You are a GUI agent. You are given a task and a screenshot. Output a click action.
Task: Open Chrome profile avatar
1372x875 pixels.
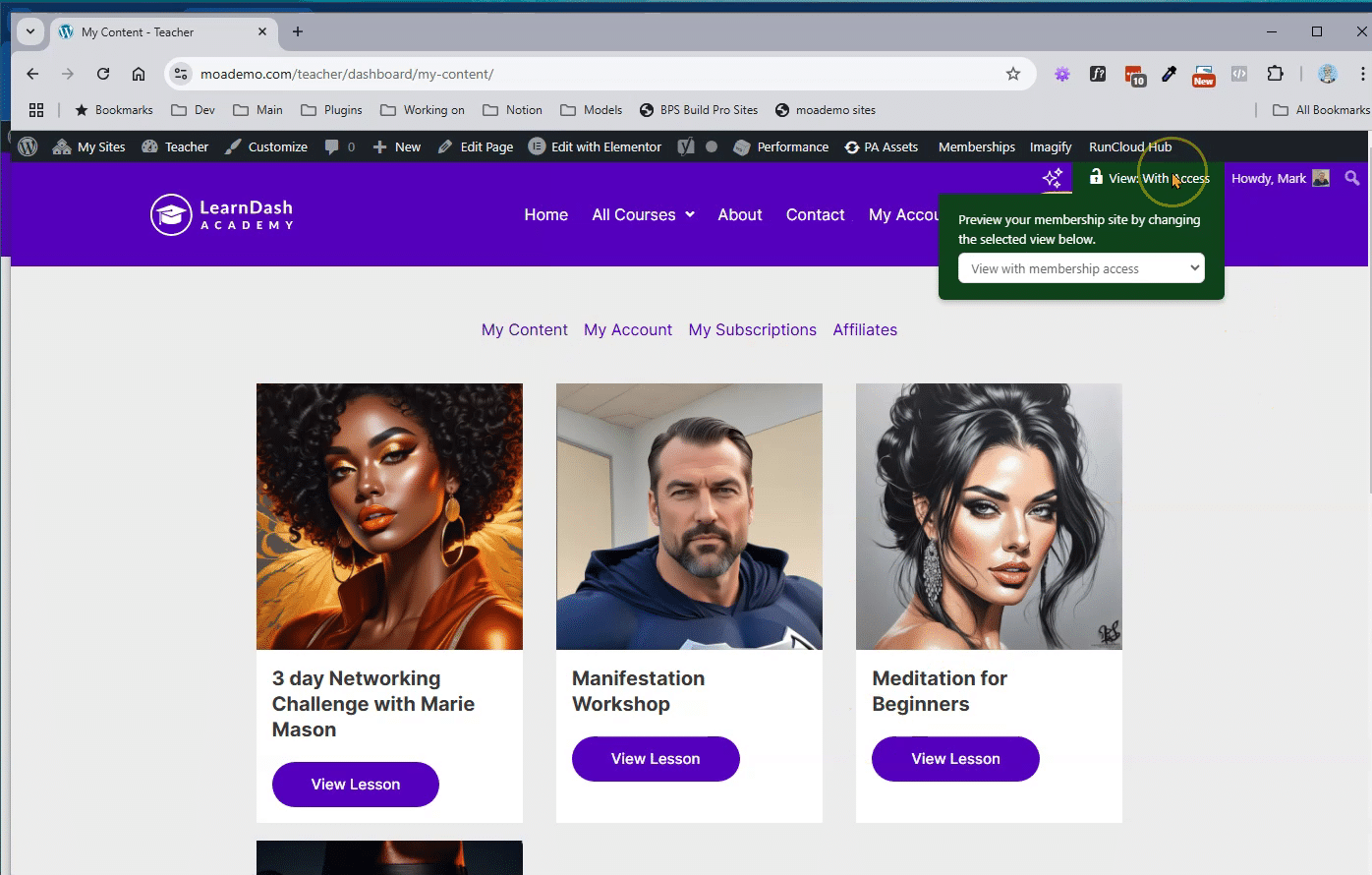(1328, 74)
